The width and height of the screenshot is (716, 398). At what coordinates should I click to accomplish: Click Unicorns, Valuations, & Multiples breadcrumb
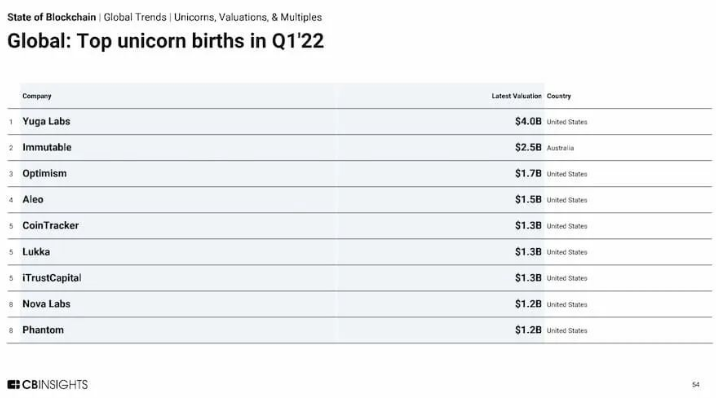click(248, 17)
